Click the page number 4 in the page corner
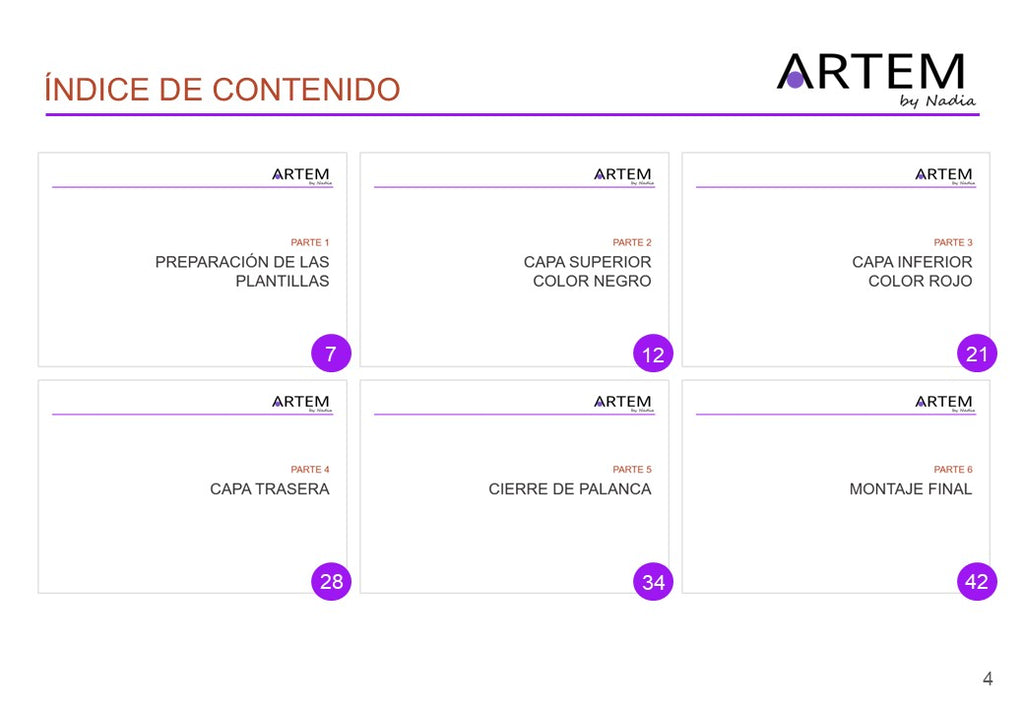 click(987, 678)
